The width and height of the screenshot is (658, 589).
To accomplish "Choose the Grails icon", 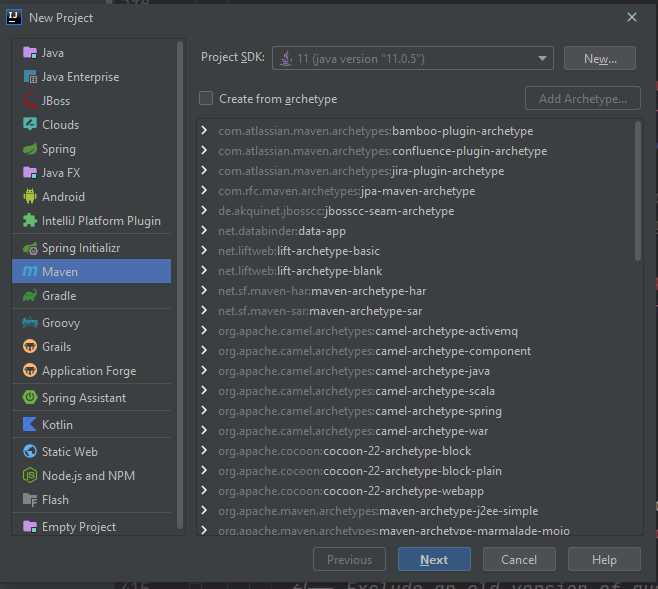I will (30, 347).
